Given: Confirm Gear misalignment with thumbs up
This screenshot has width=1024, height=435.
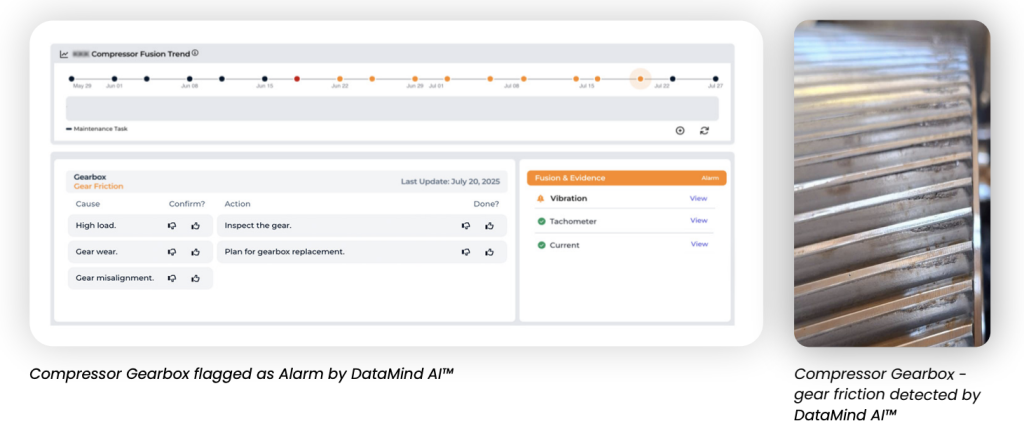Looking at the screenshot, I should pos(196,278).
